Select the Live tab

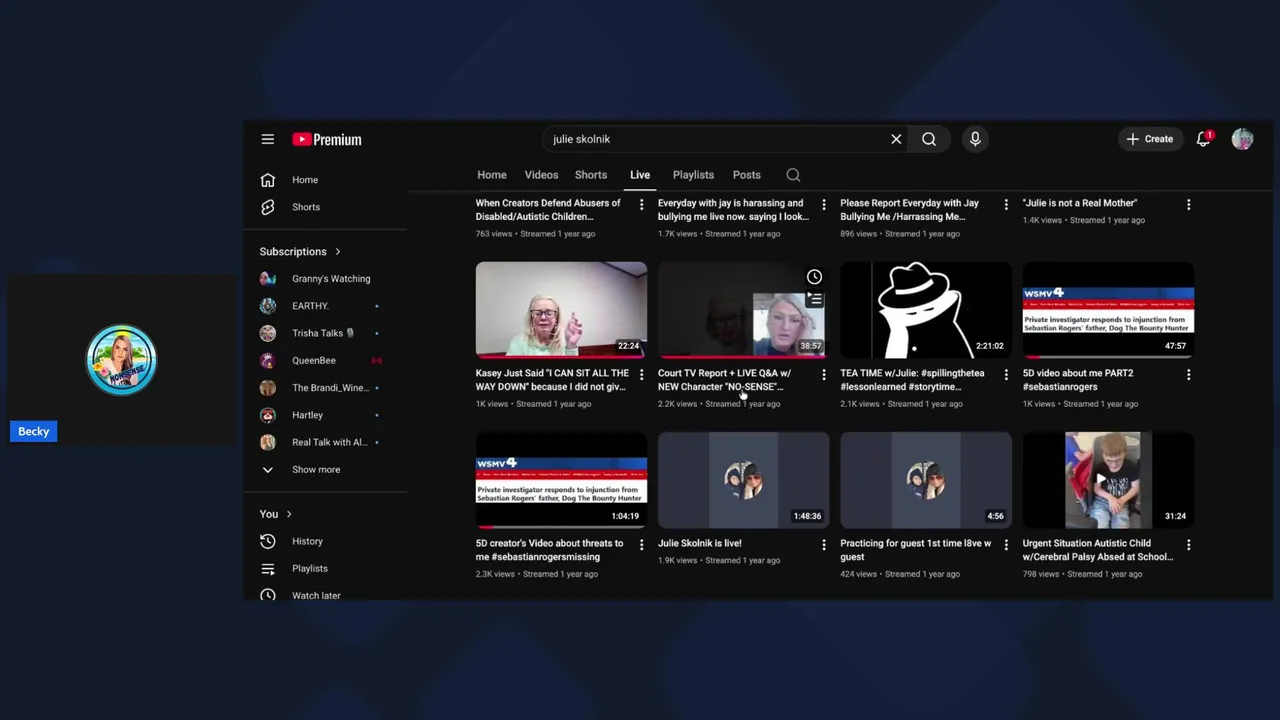point(640,175)
